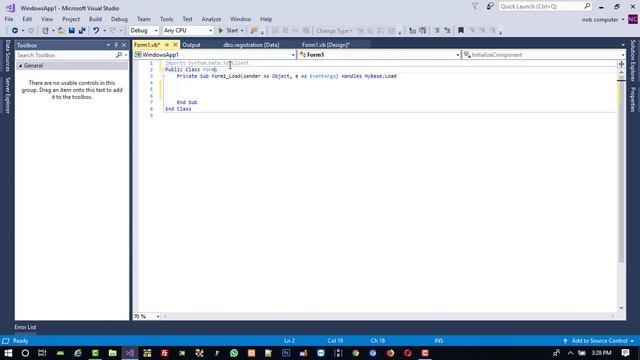The image size is (640, 360).
Task: Open the Build menu
Action: [95, 19]
